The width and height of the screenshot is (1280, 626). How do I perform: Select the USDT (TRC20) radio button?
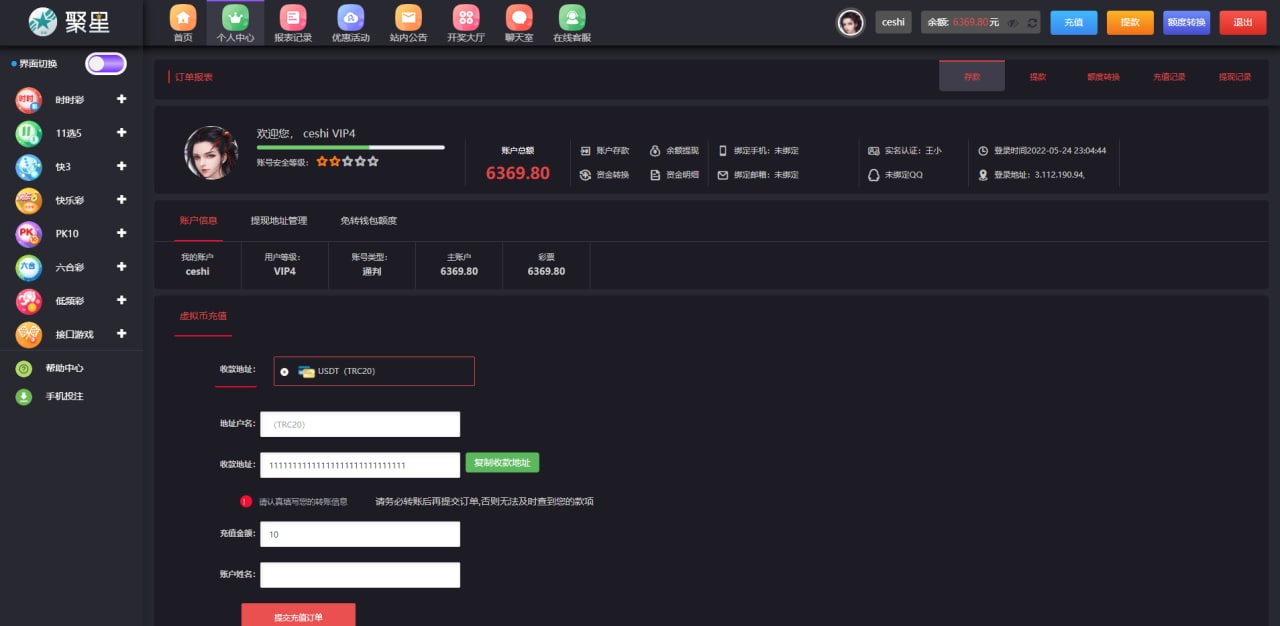[285, 371]
